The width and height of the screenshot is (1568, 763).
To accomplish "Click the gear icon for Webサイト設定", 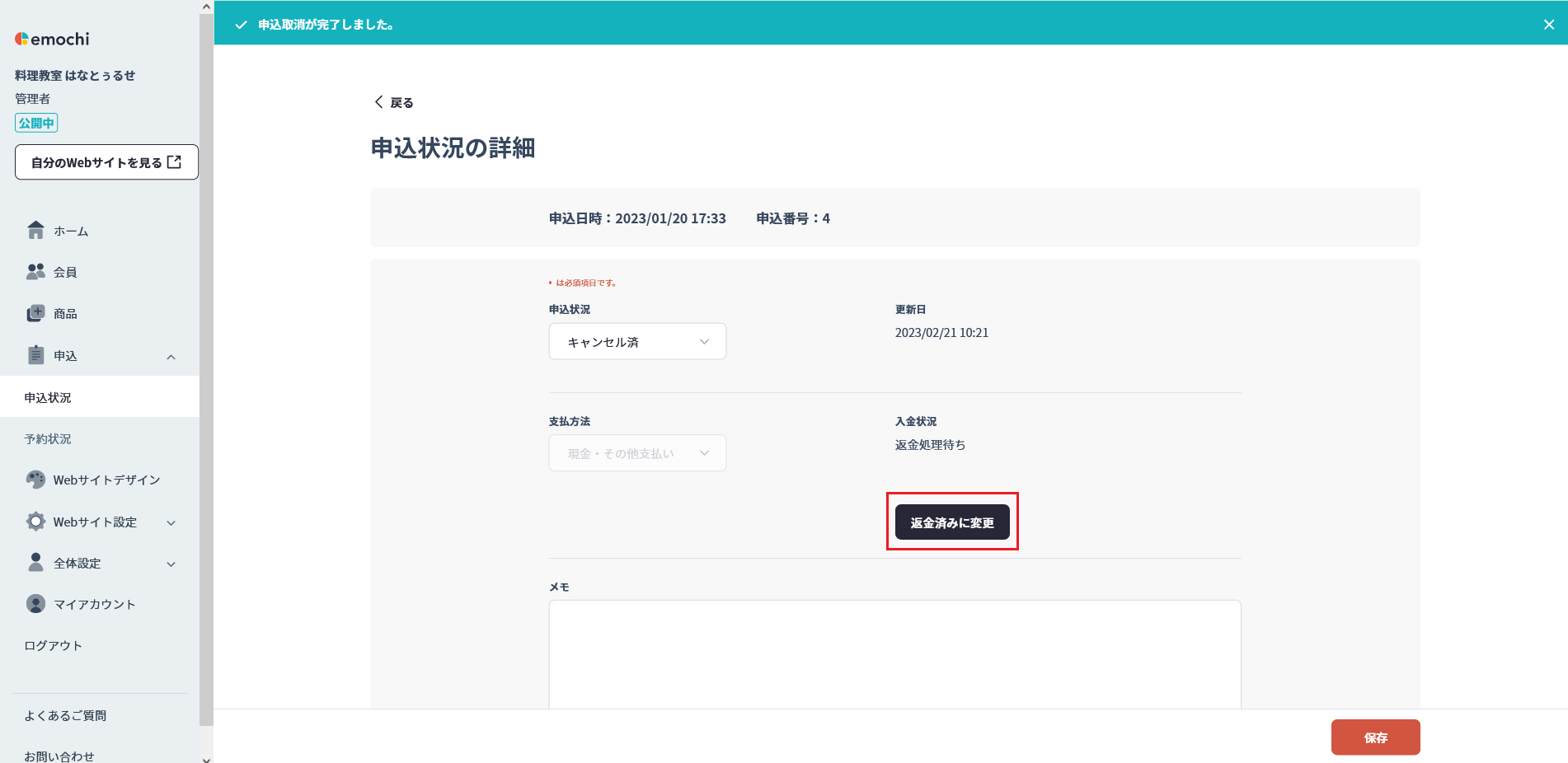I will click(x=35, y=522).
